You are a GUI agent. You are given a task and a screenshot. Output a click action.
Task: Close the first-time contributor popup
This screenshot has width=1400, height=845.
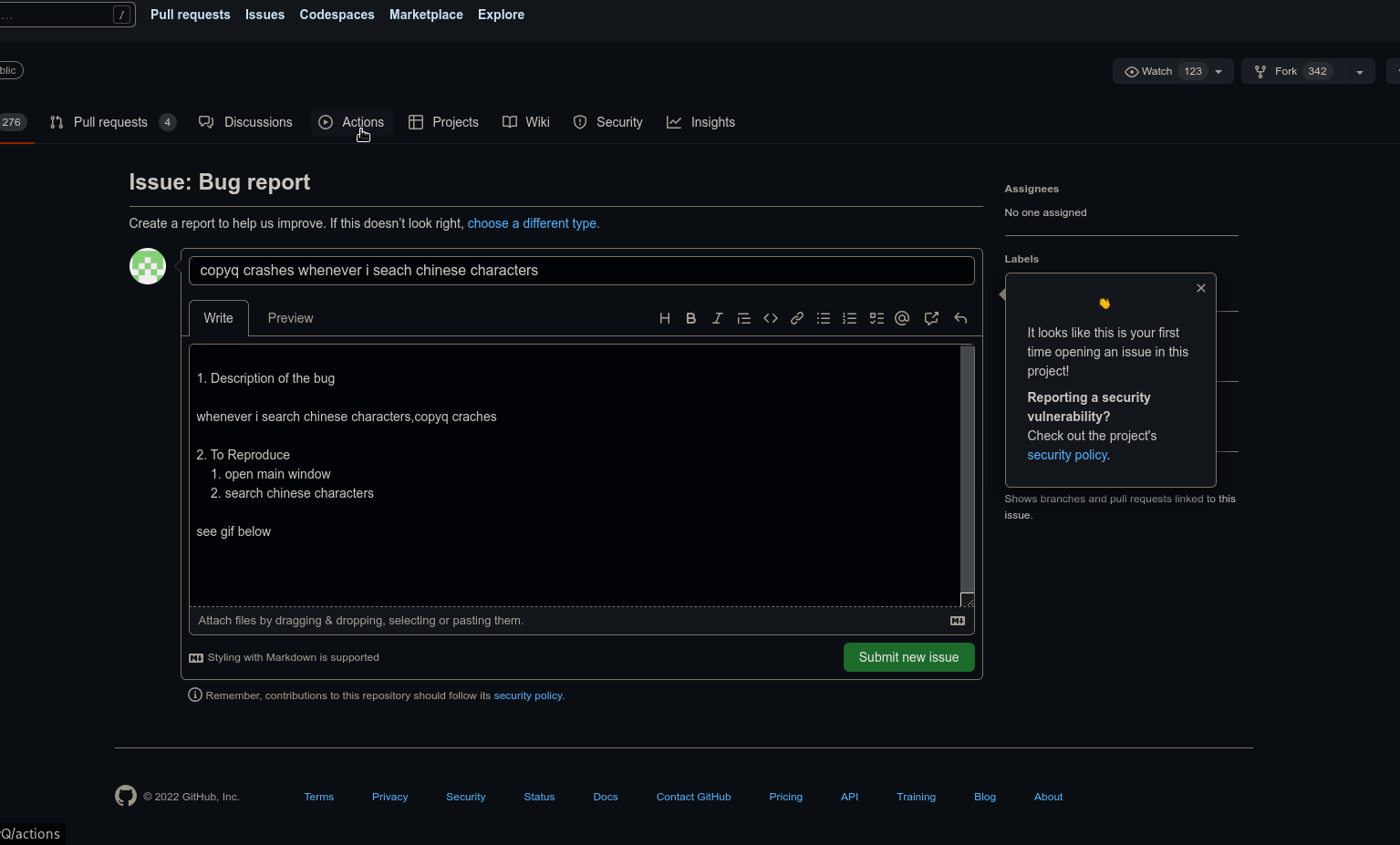[1201, 288]
